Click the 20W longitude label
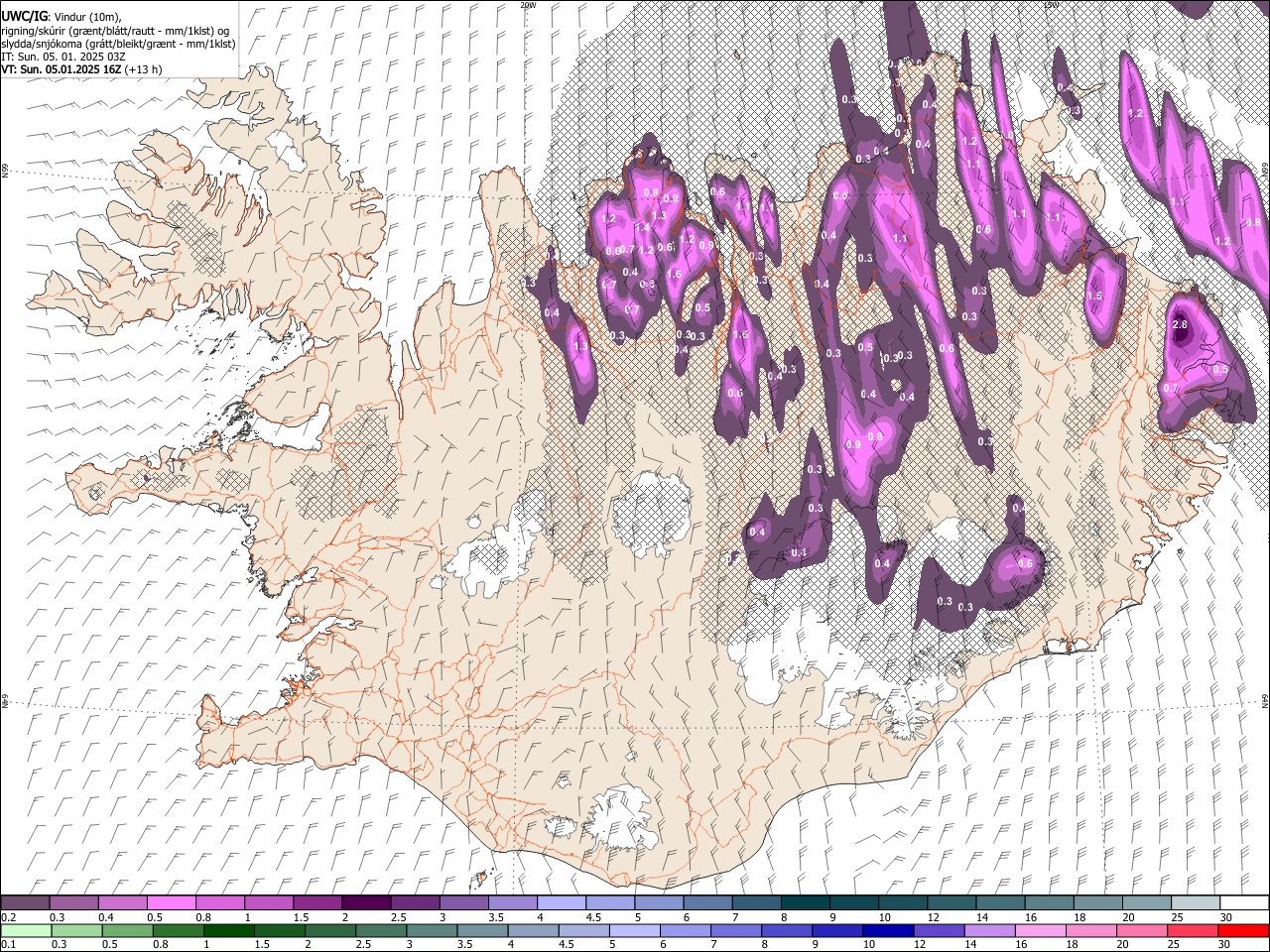This screenshot has width=1270, height=952. (x=528, y=5)
